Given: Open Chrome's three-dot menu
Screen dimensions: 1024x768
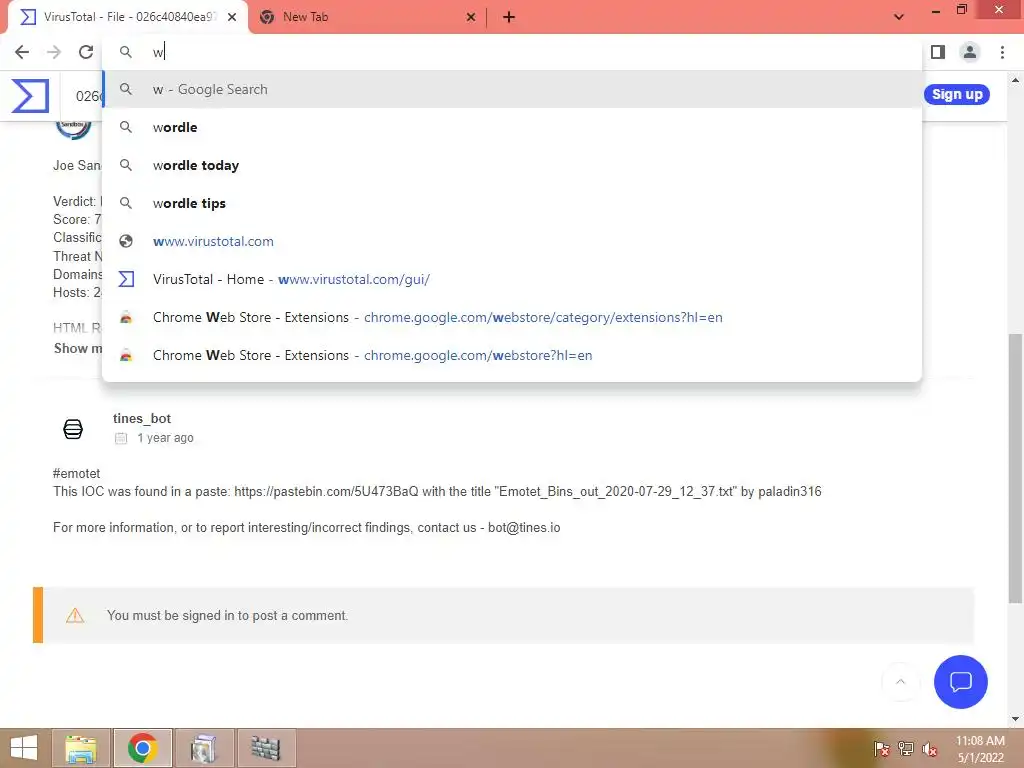Looking at the screenshot, I should tap(1002, 52).
